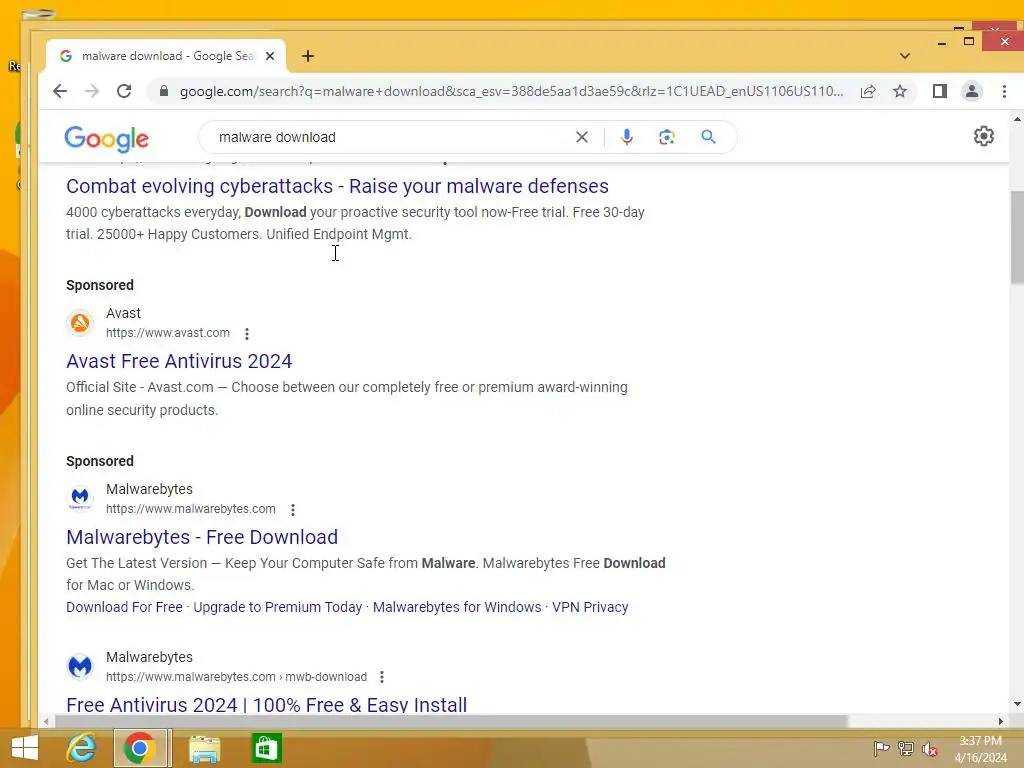This screenshot has width=1024, height=768.
Task: Open Download For Free sitelink
Action: pos(124,607)
